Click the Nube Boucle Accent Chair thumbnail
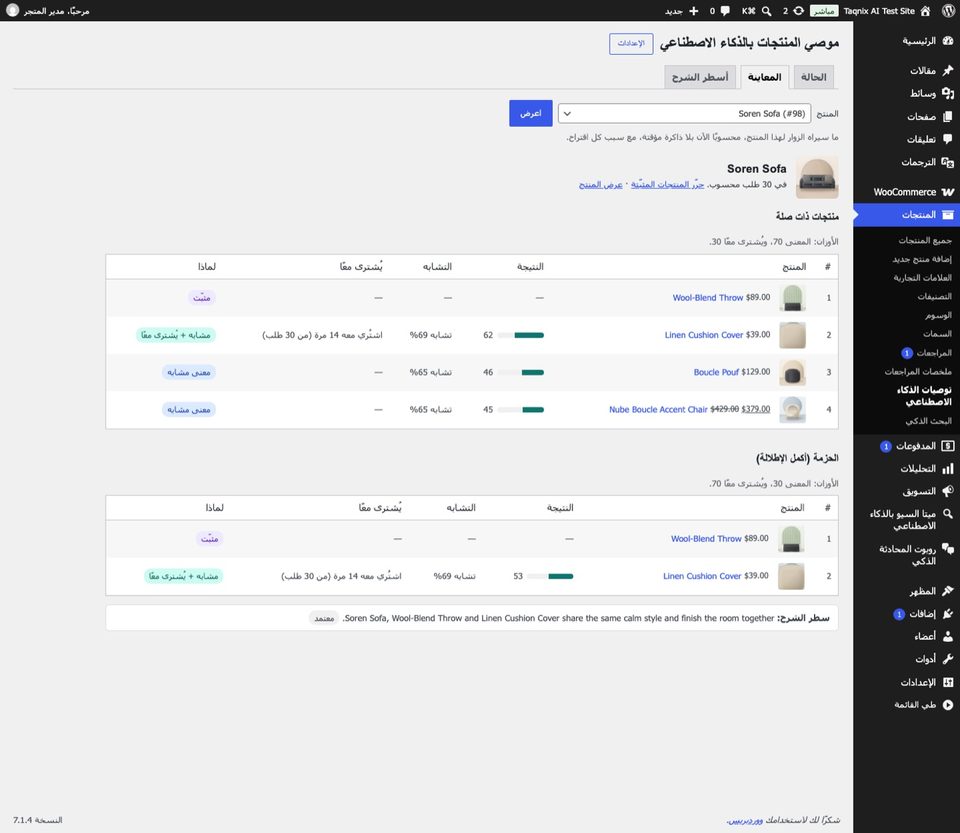 coord(792,410)
